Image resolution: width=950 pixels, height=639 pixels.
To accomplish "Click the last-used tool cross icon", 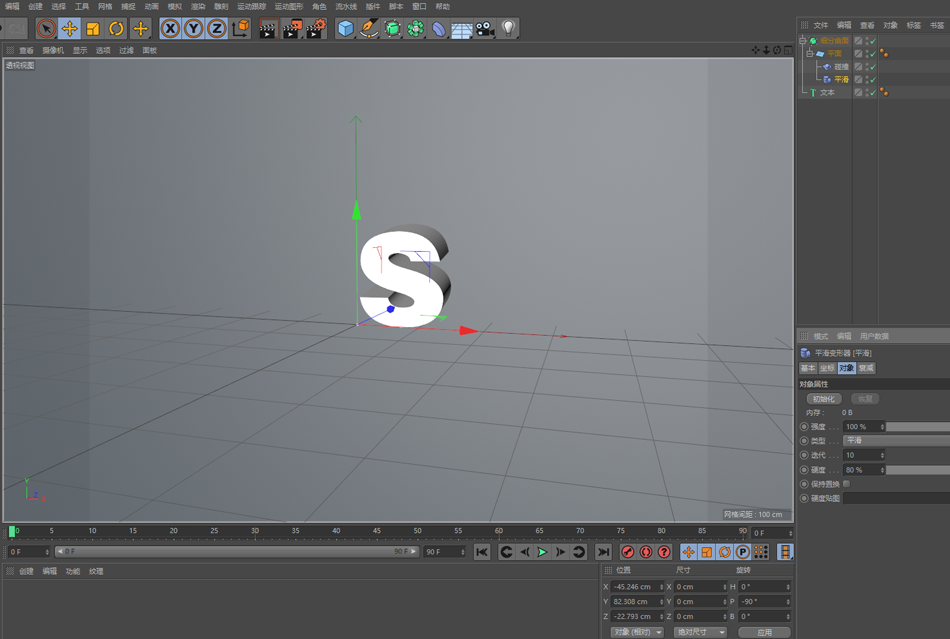I will click(141, 28).
